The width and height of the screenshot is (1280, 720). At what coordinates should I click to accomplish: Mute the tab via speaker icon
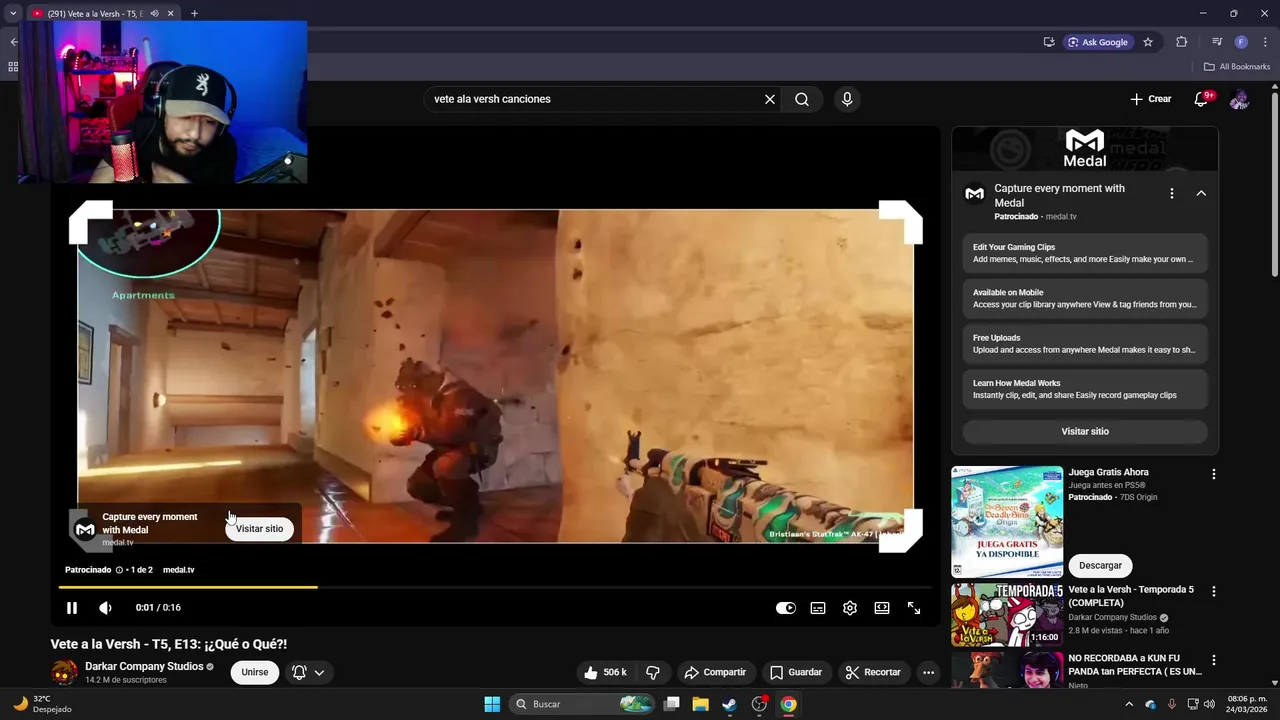(x=154, y=14)
